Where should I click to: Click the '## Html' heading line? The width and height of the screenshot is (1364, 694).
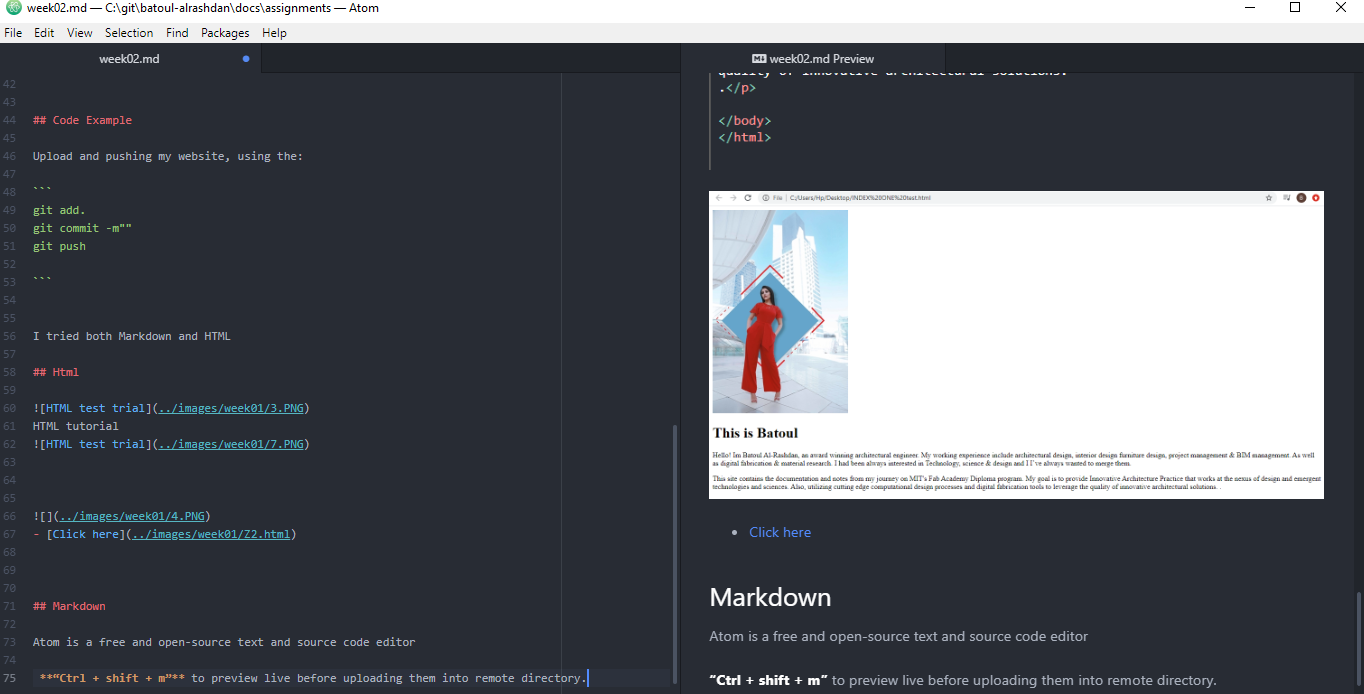(x=56, y=372)
